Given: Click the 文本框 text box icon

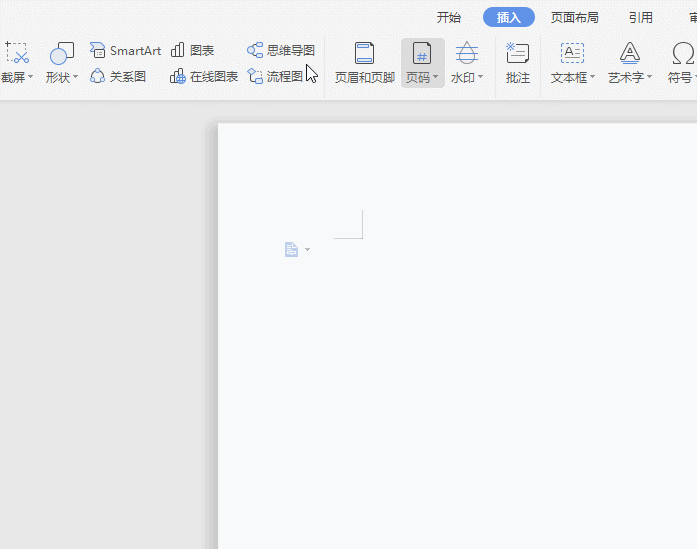Looking at the screenshot, I should 572,54.
